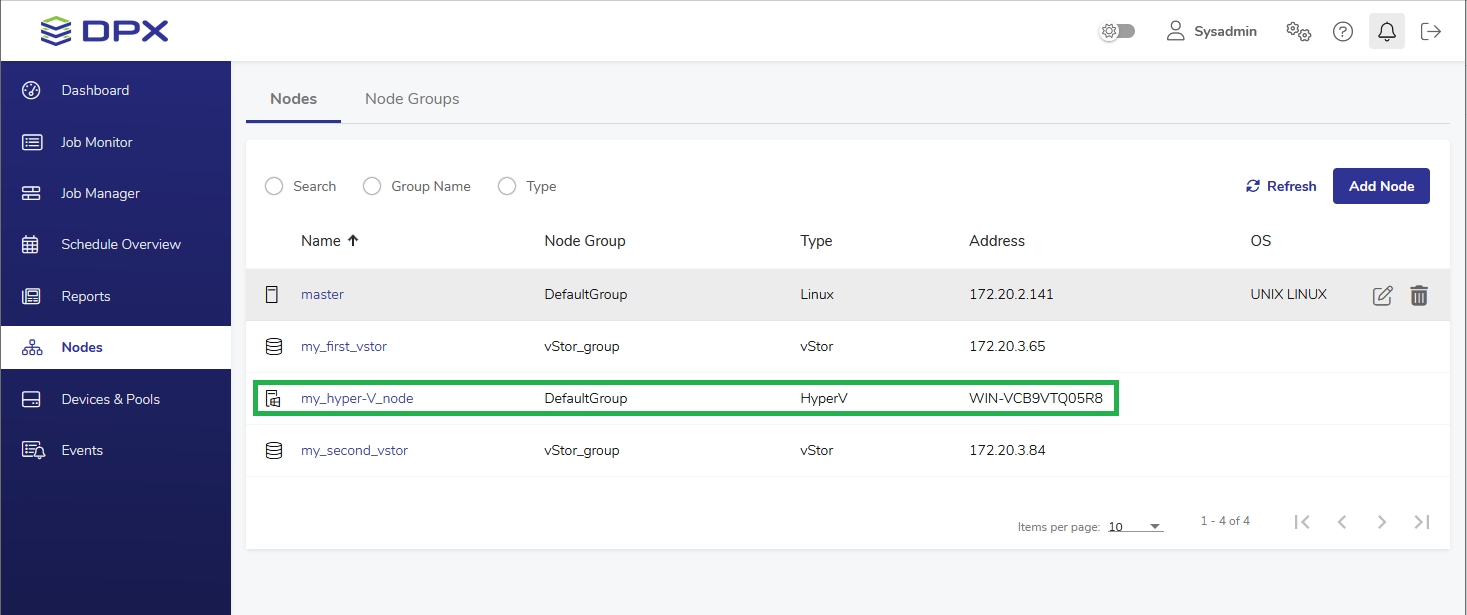The height and width of the screenshot is (615, 1467).
Task: Open the Items per page dropdown
Action: pyautogui.click(x=1135, y=527)
